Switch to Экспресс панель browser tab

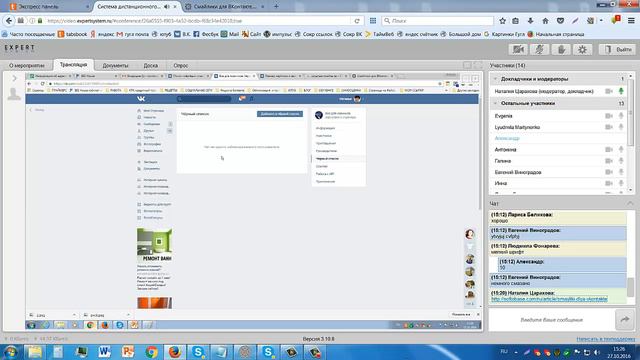pyautogui.click(x=49, y=7)
